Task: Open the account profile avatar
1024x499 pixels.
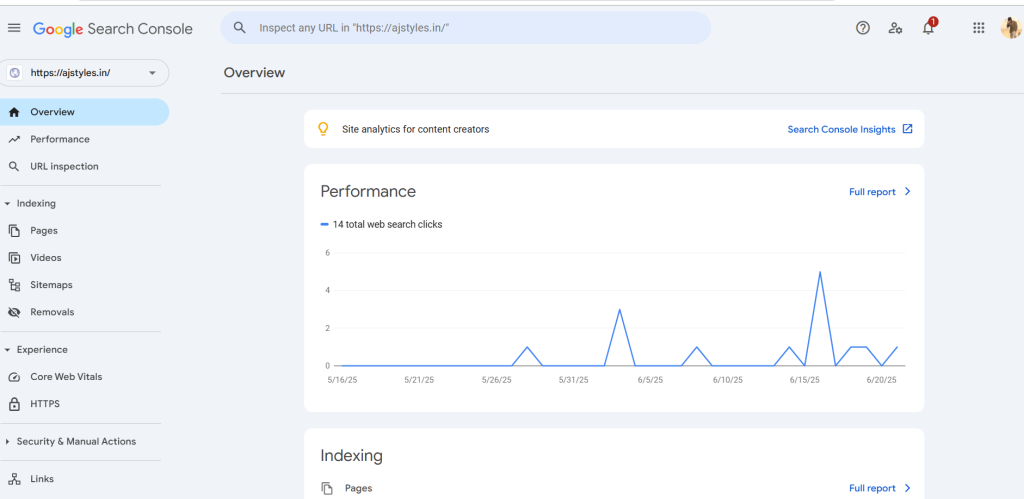Action: pyautogui.click(x=1011, y=27)
